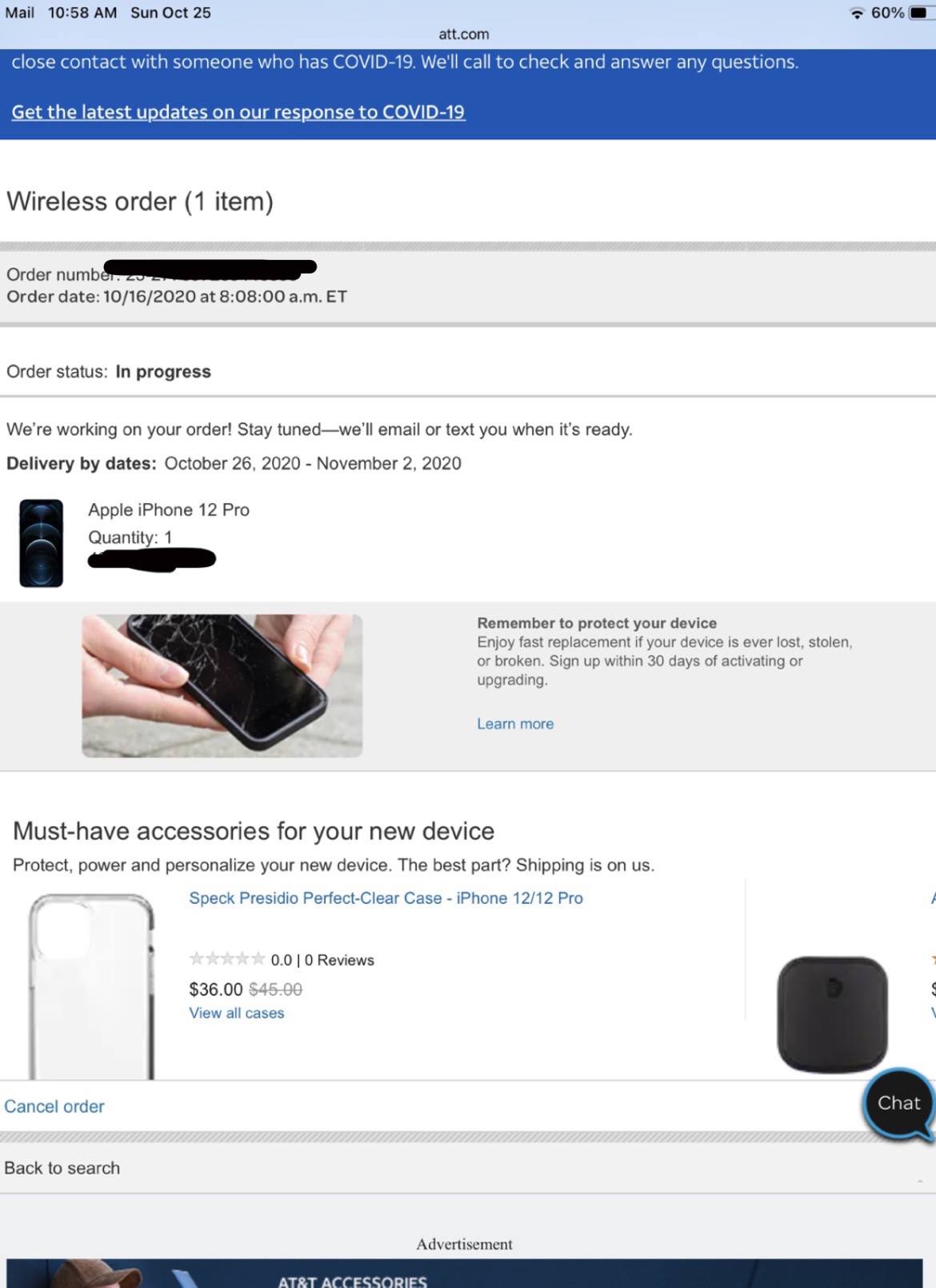
Task: Click Cancel order
Action: coord(54,1106)
